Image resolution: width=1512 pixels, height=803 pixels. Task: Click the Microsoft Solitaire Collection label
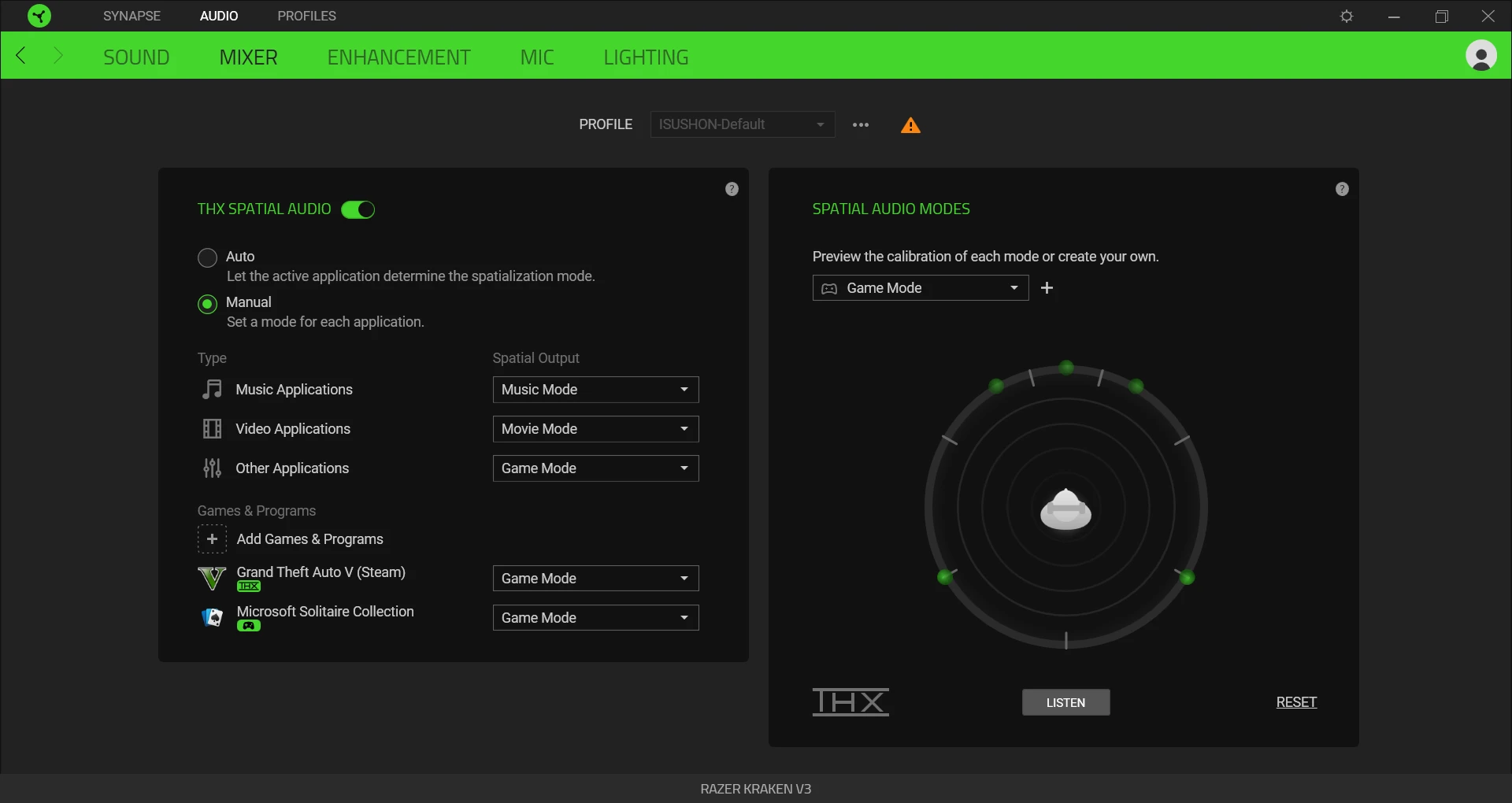[324, 612]
